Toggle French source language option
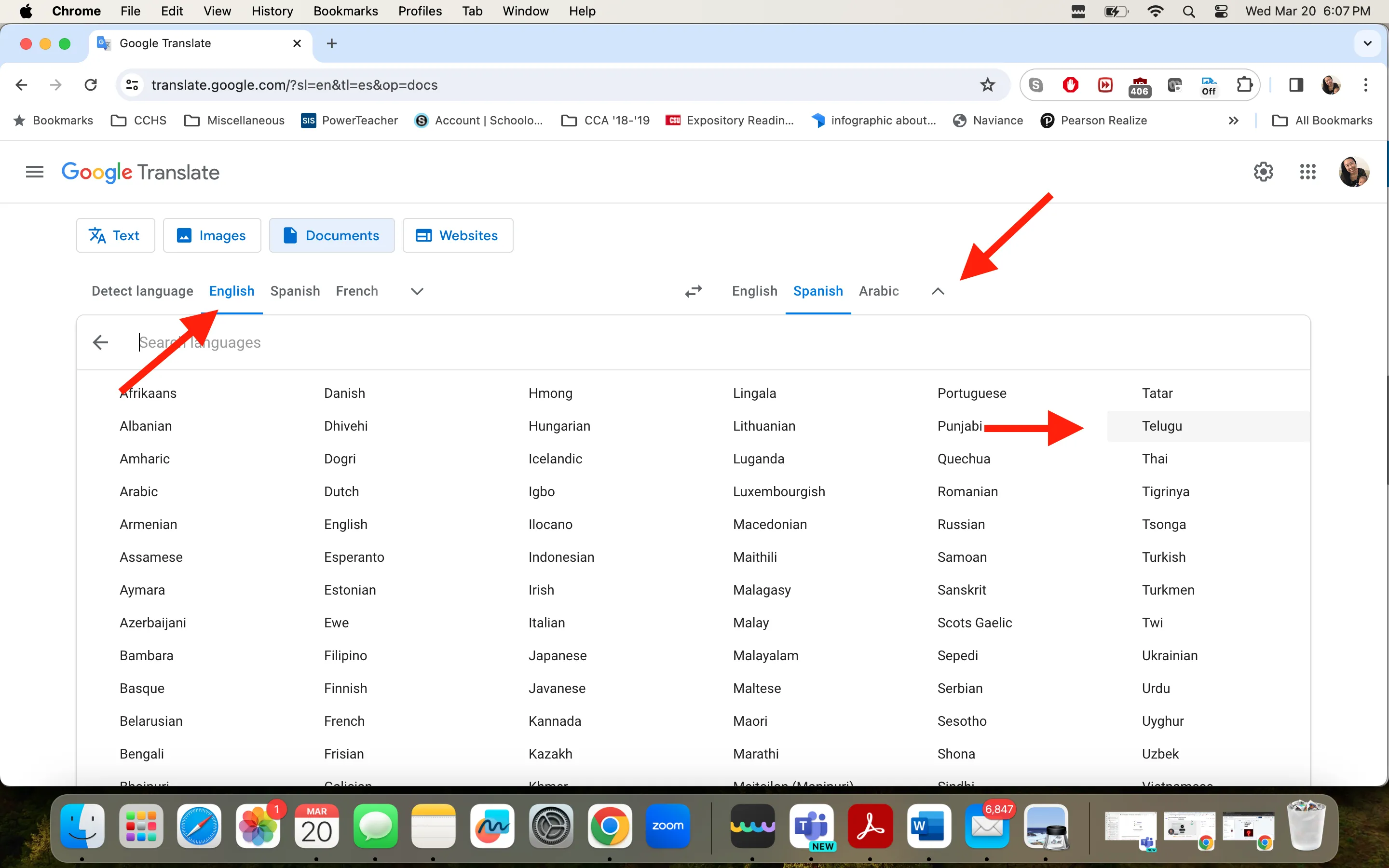 [x=357, y=291]
